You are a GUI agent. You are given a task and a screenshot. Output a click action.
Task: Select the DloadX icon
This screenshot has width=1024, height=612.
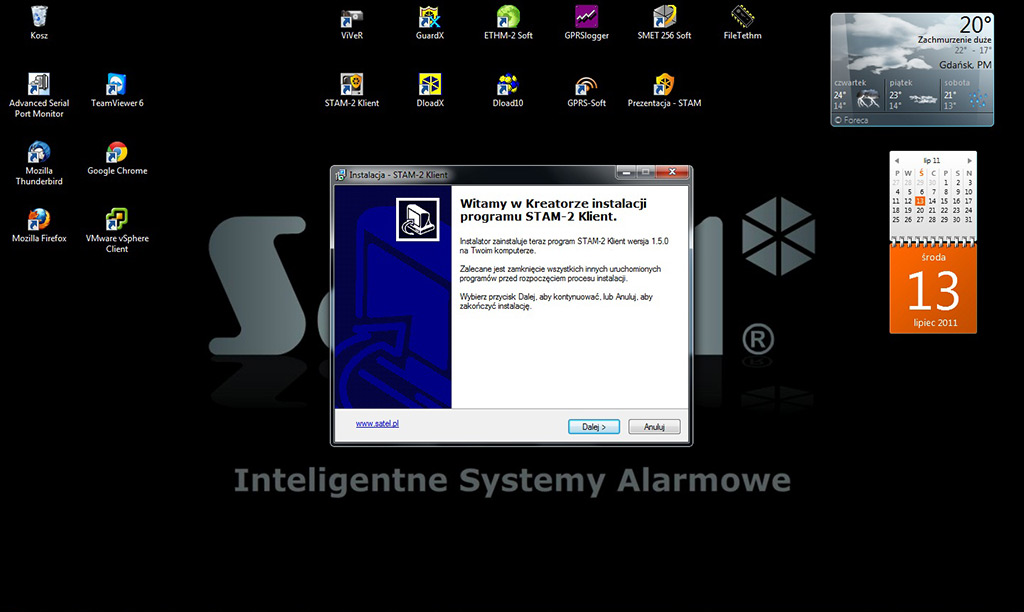click(429, 85)
